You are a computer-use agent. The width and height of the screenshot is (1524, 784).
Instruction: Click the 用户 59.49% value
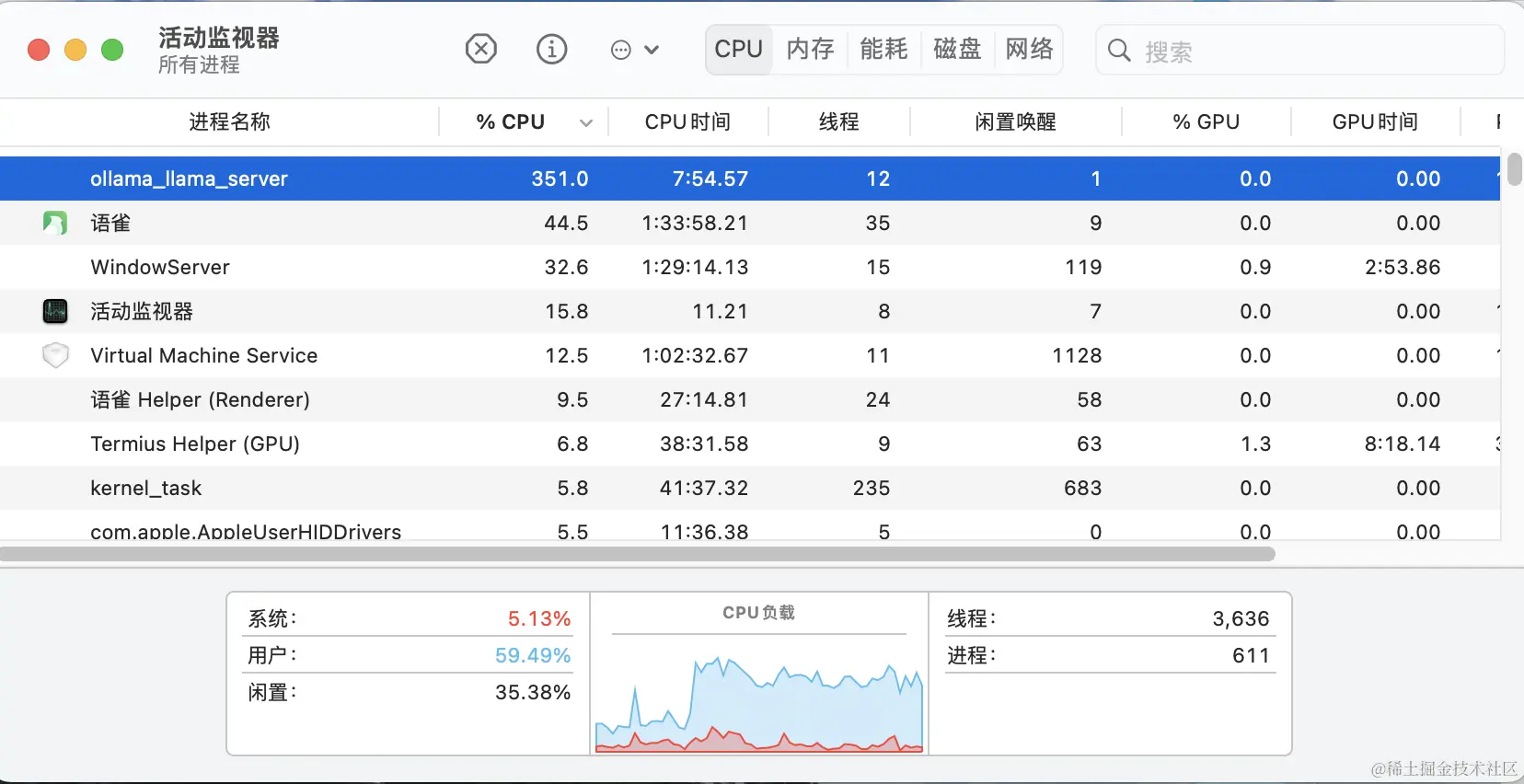[x=533, y=655]
